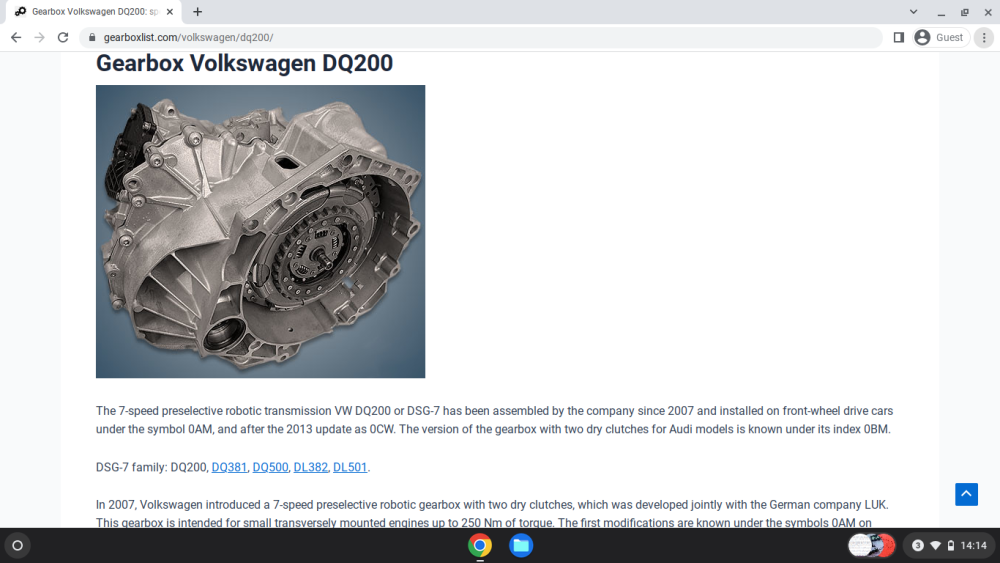Show the notification count badge
The image size is (1000, 563).
coord(918,546)
